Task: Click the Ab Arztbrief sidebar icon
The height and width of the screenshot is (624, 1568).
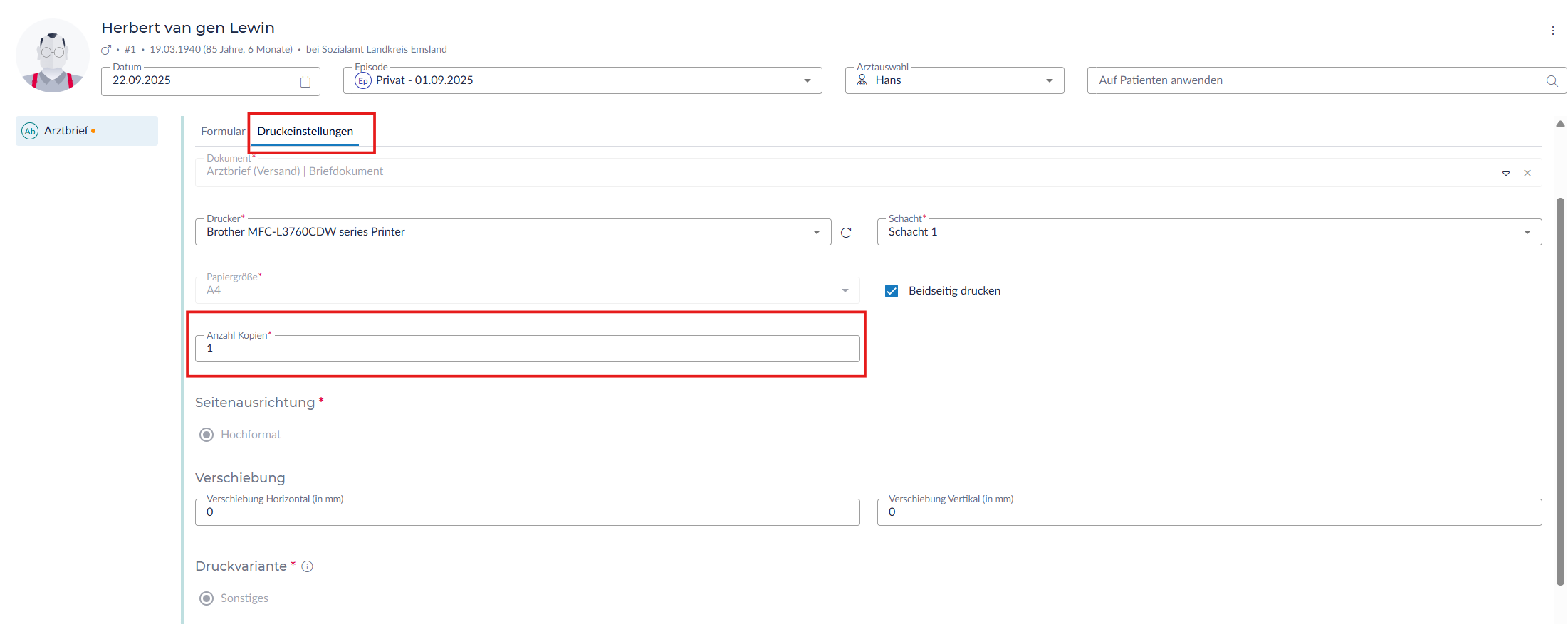Action: [x=30, y=131]
